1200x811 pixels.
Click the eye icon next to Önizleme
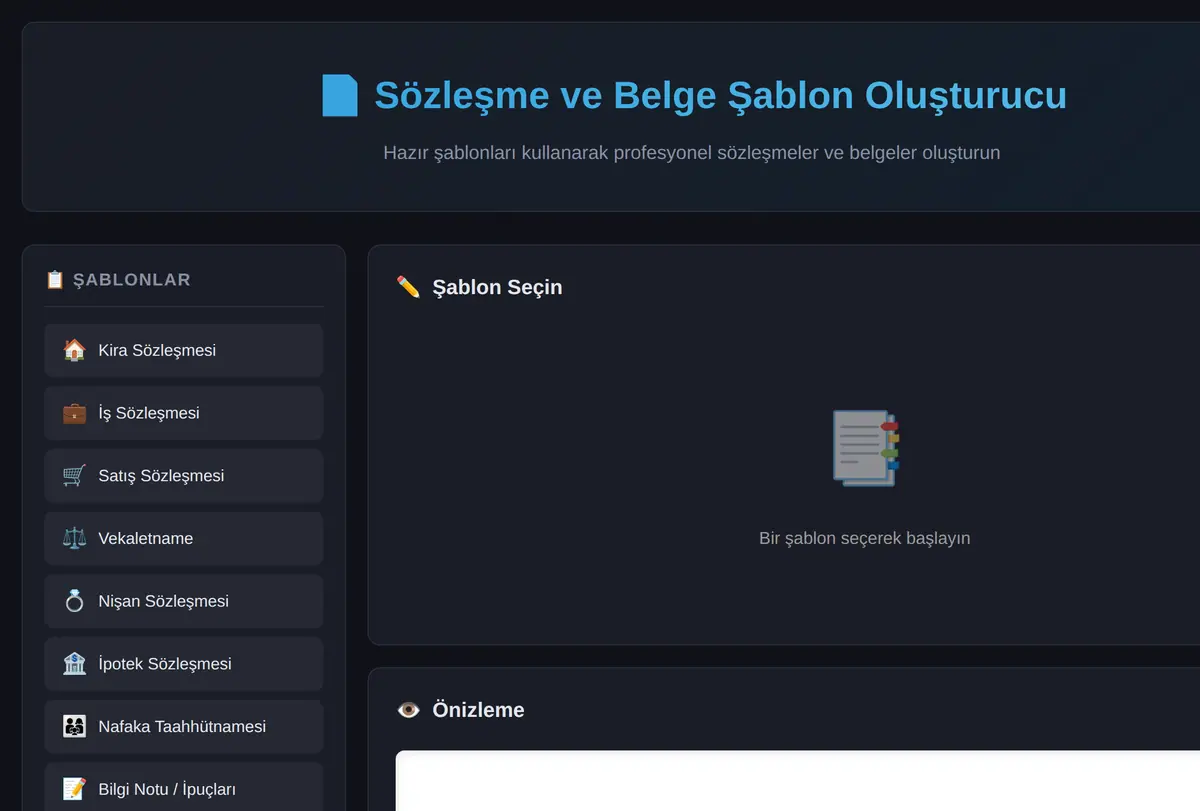[408, 710]
